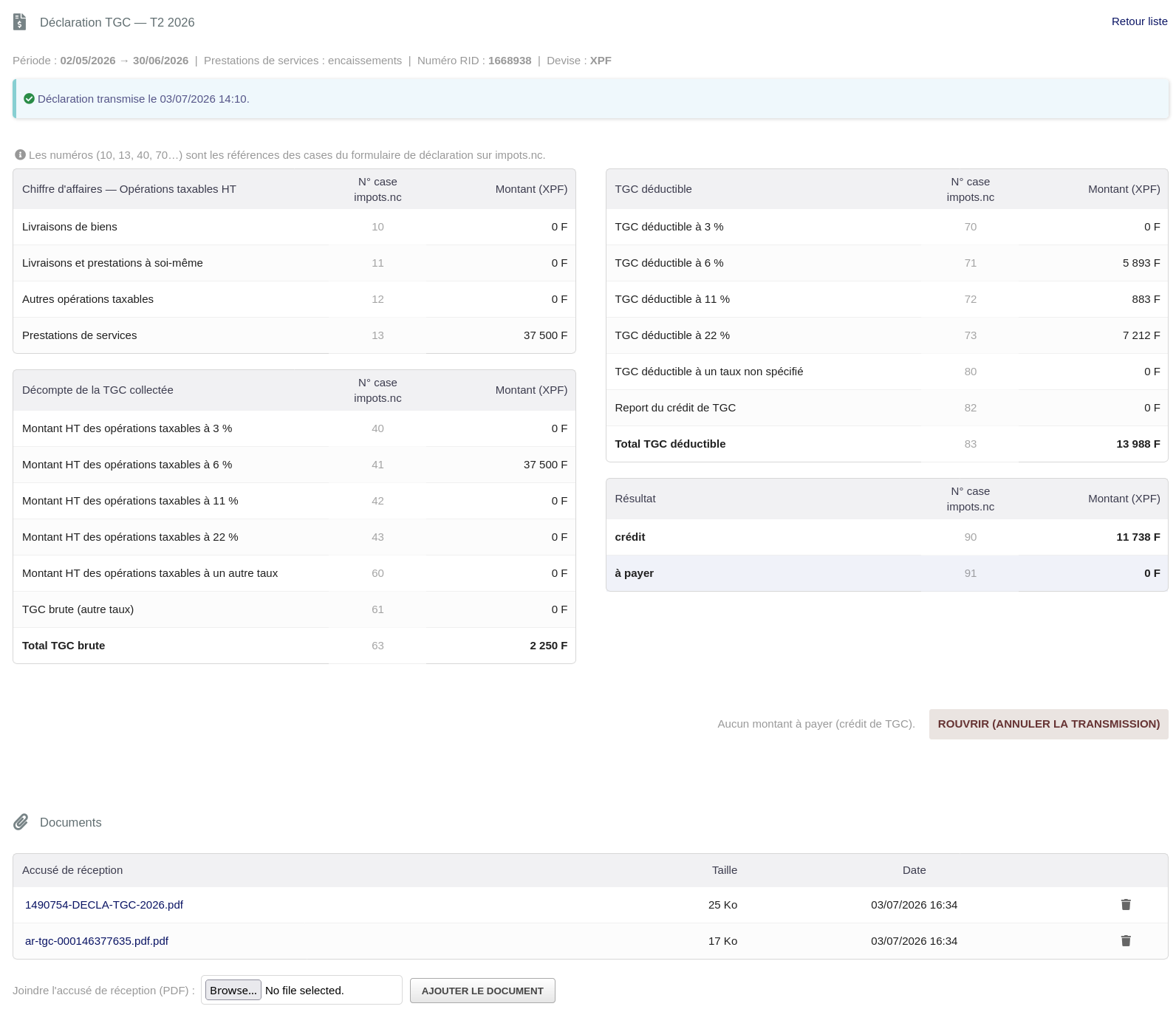Click the info icon before case numbers note
1176x1012 pixels.
click(21, 154)
